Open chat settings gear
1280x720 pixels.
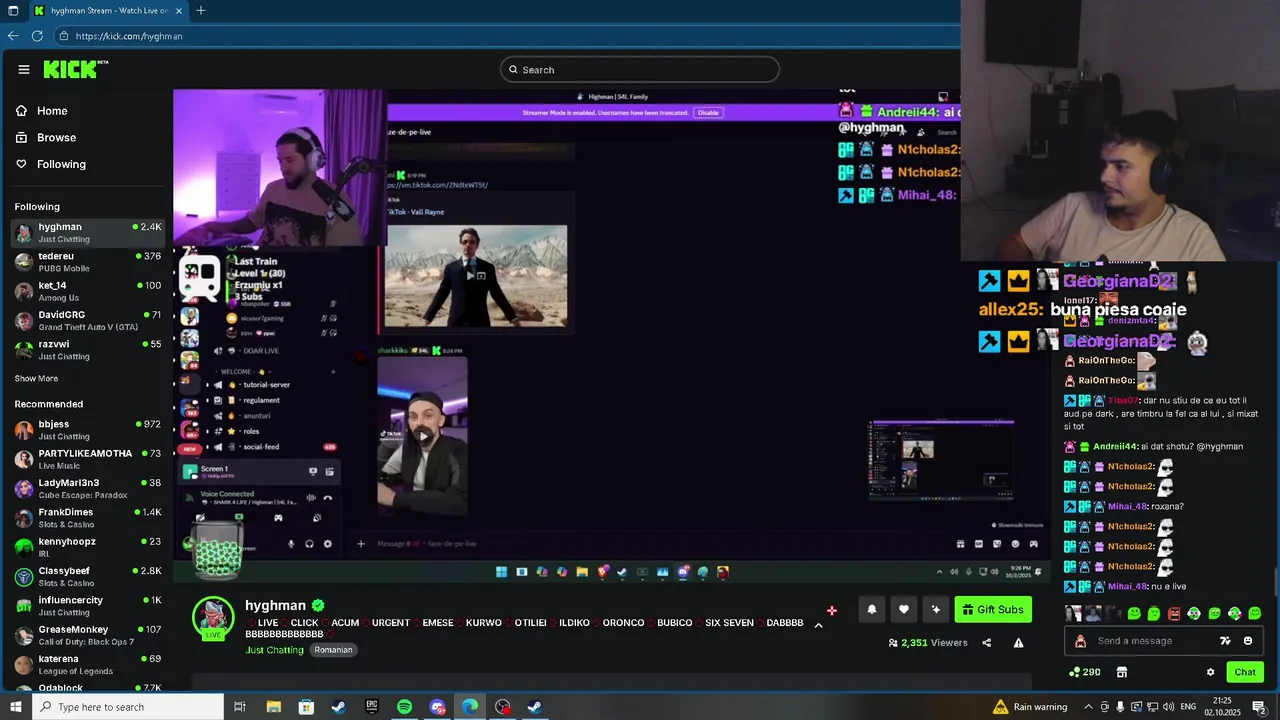click(1210, 672)
